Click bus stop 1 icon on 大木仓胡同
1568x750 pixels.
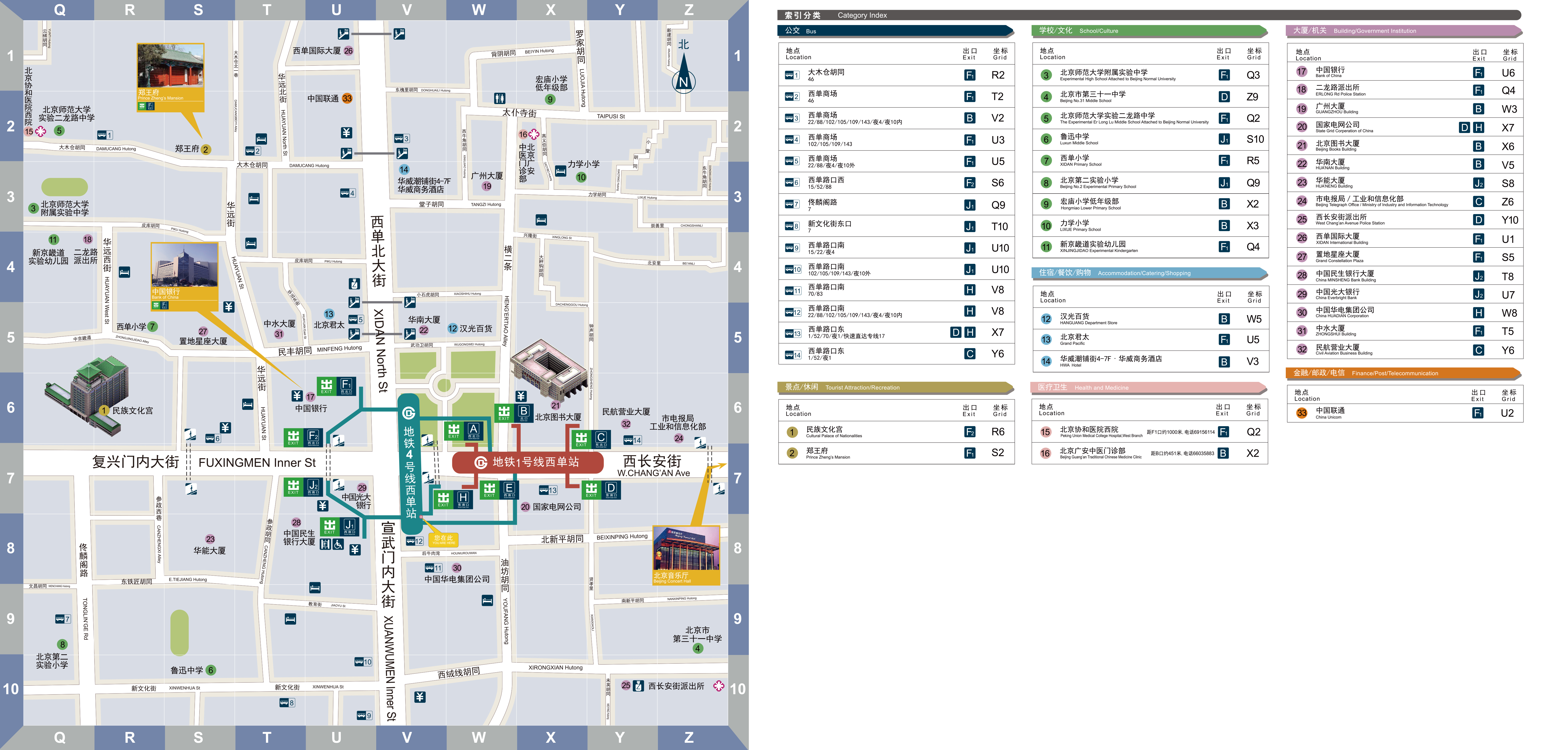tap(105, 135)
